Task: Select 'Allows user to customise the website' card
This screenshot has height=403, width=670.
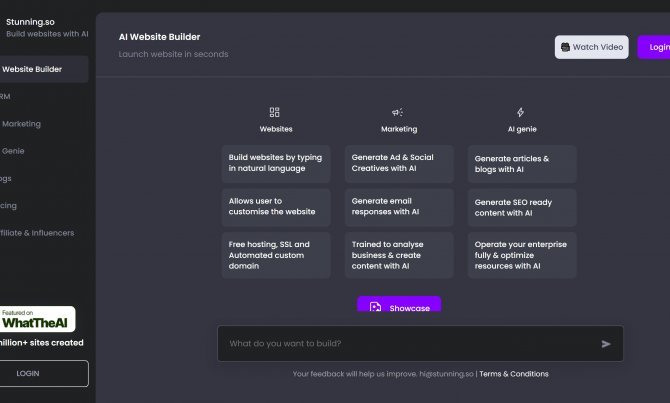Action: tap(276, 207)
